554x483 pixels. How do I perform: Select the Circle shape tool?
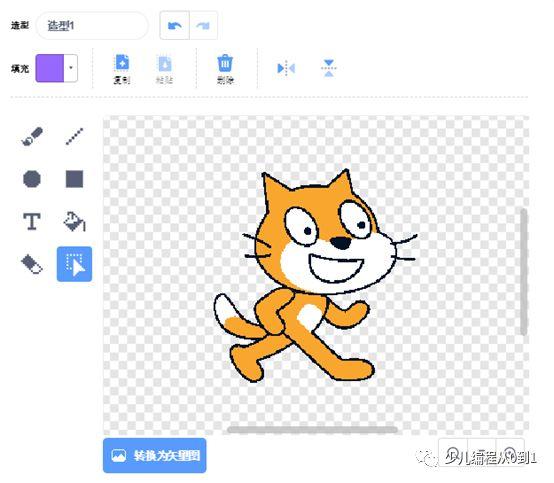(x=32, y=179)
